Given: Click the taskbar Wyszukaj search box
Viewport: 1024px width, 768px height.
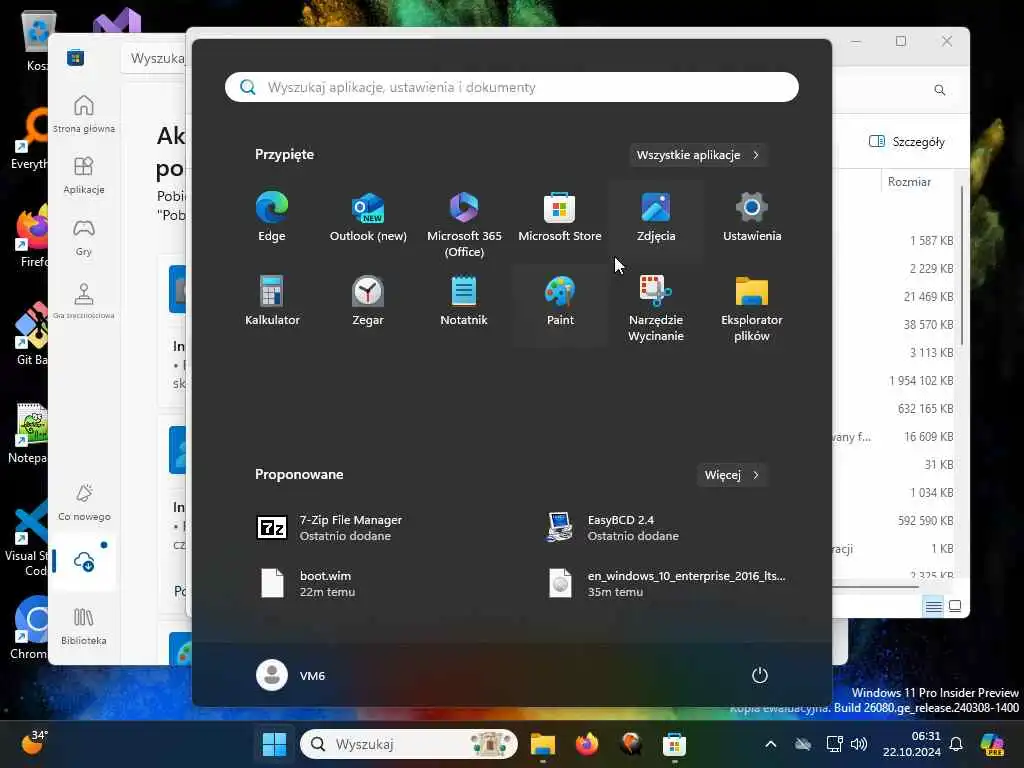Looking at the screenshot, I should coord(409,744).
